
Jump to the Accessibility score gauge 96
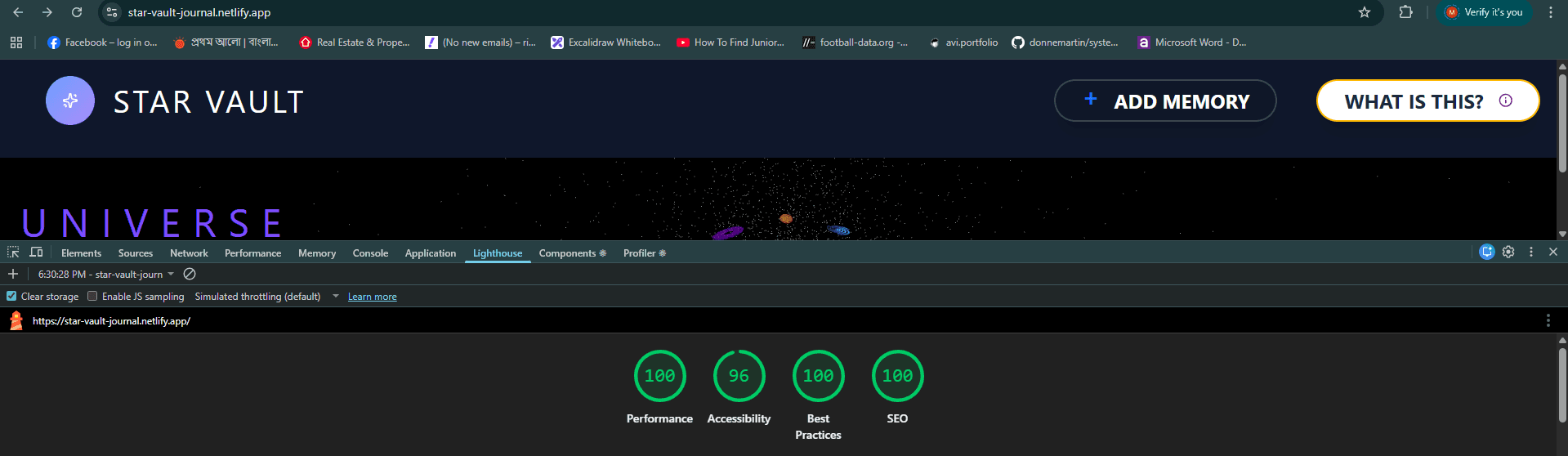(x=739, y=376)
